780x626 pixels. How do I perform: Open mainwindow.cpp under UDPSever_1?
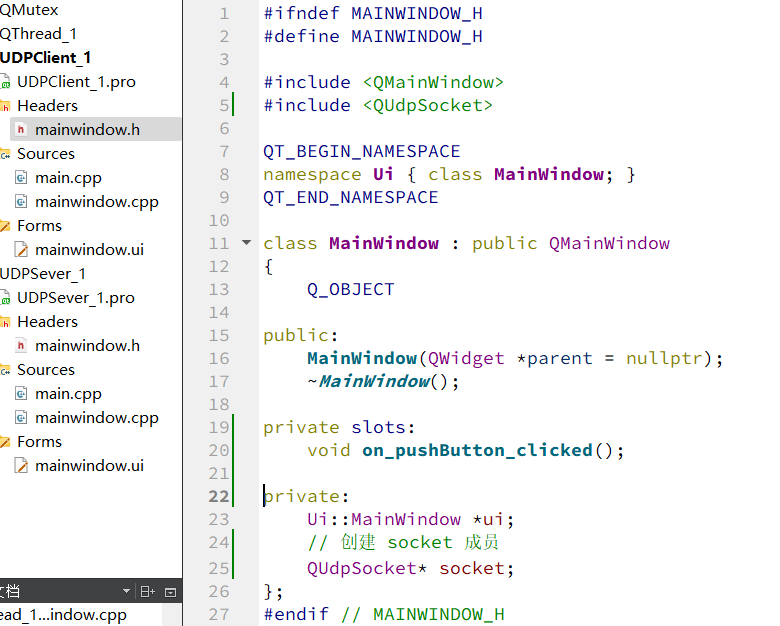point(97,418)
